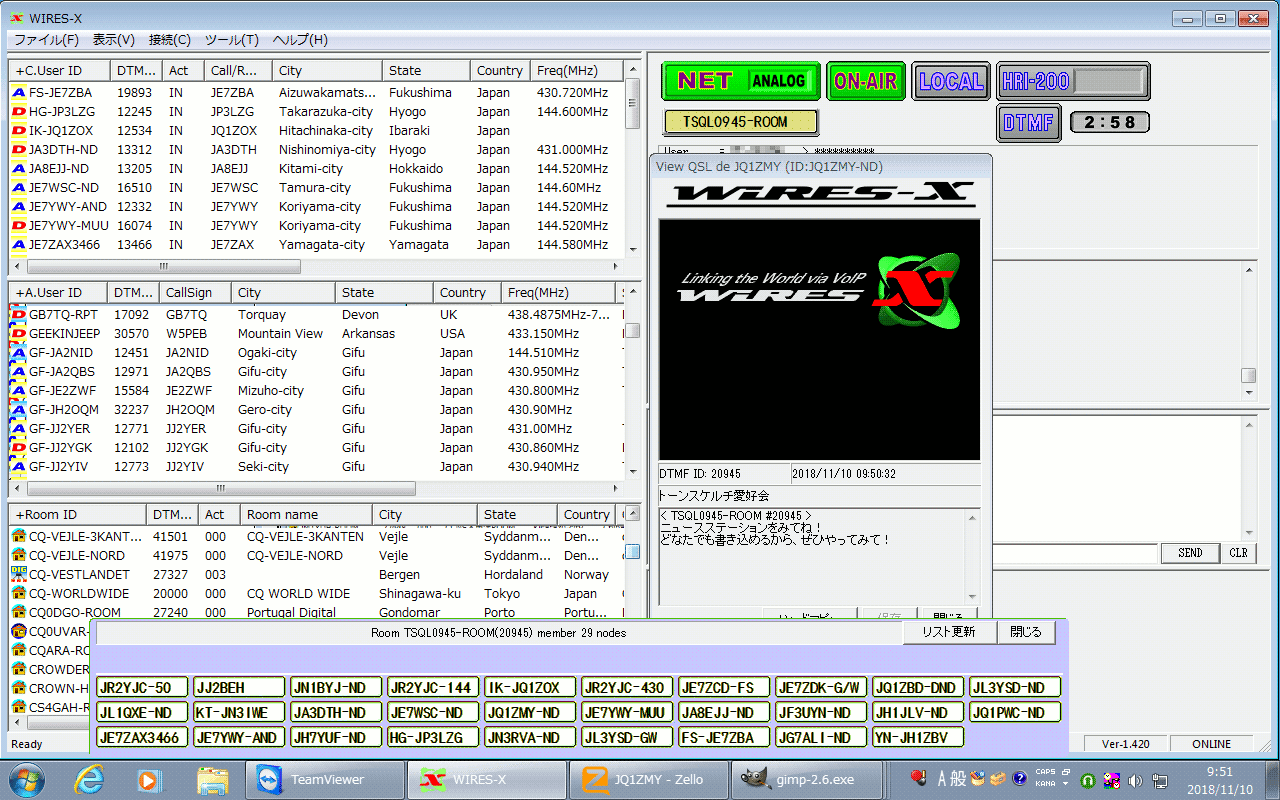Select member node YN-JH1ZBV
Image resolution: width=1280 pixels, height=800 pixels.
tap(918, 738)
